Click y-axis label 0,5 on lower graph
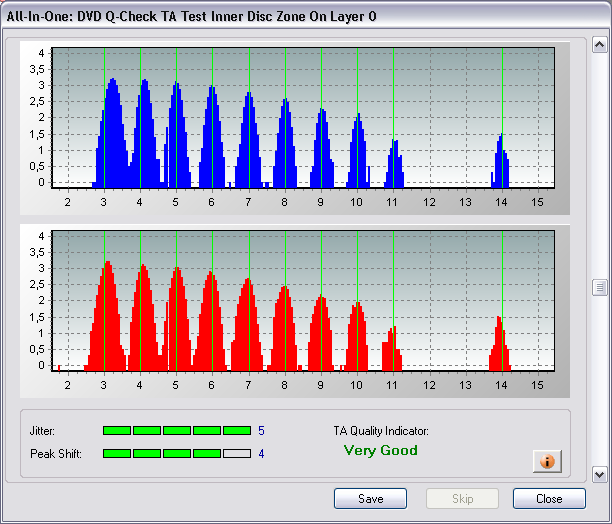This screenshot has width=612, height=524. 37,349
